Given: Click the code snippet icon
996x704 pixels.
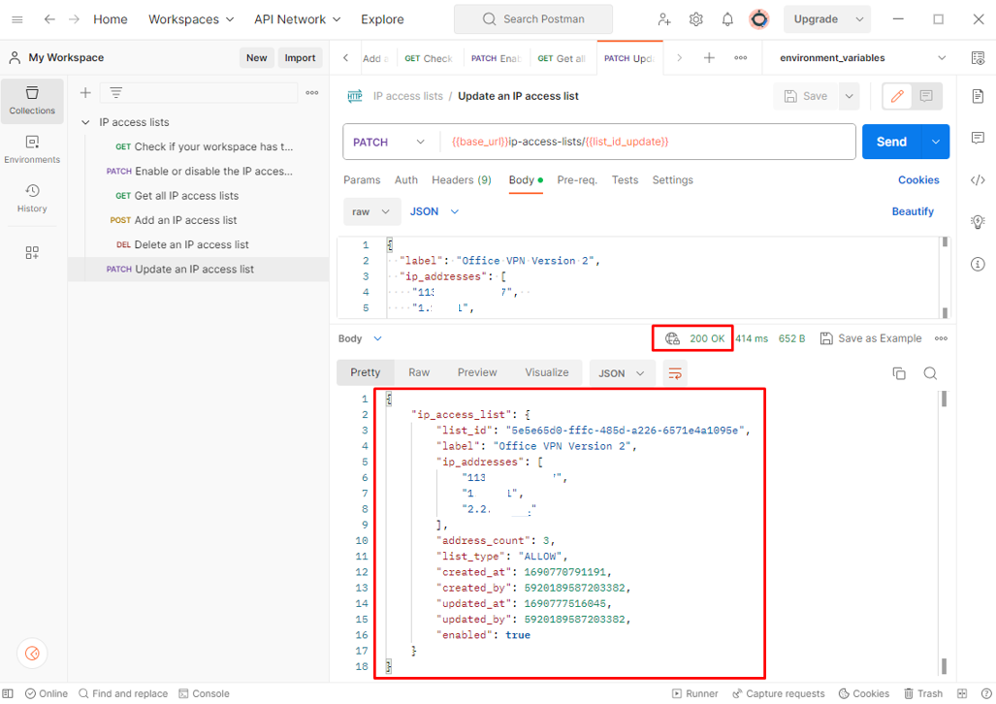Looking at the screenshot, I should click(977, 180).
